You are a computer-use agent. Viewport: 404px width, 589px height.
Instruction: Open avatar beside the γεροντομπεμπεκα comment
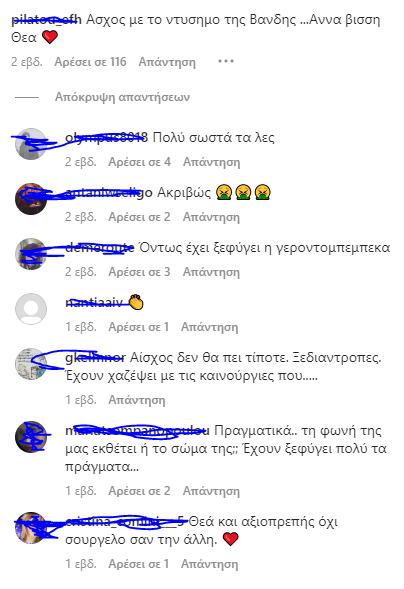coord(31,254)
